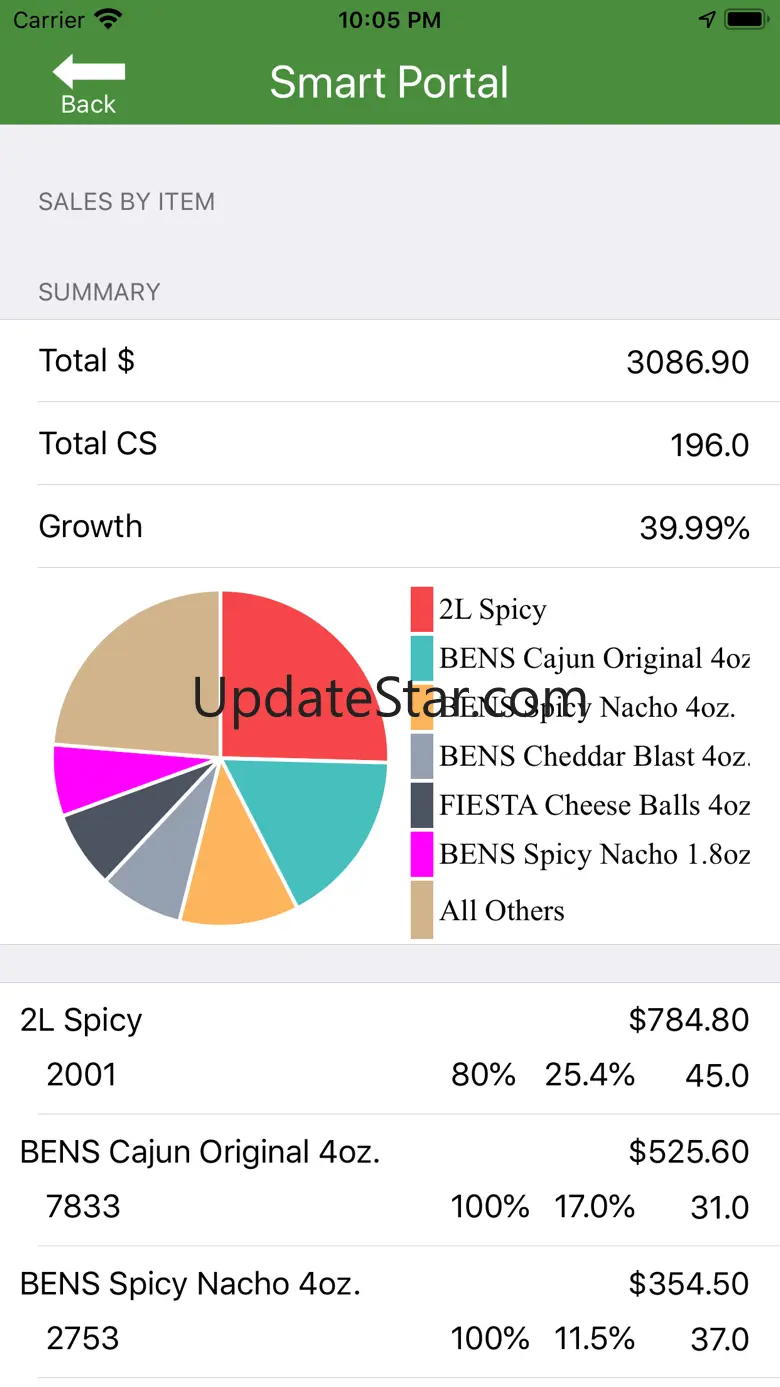Tap the Back arrow icon

pyautogui.click(x=89, y=72)
